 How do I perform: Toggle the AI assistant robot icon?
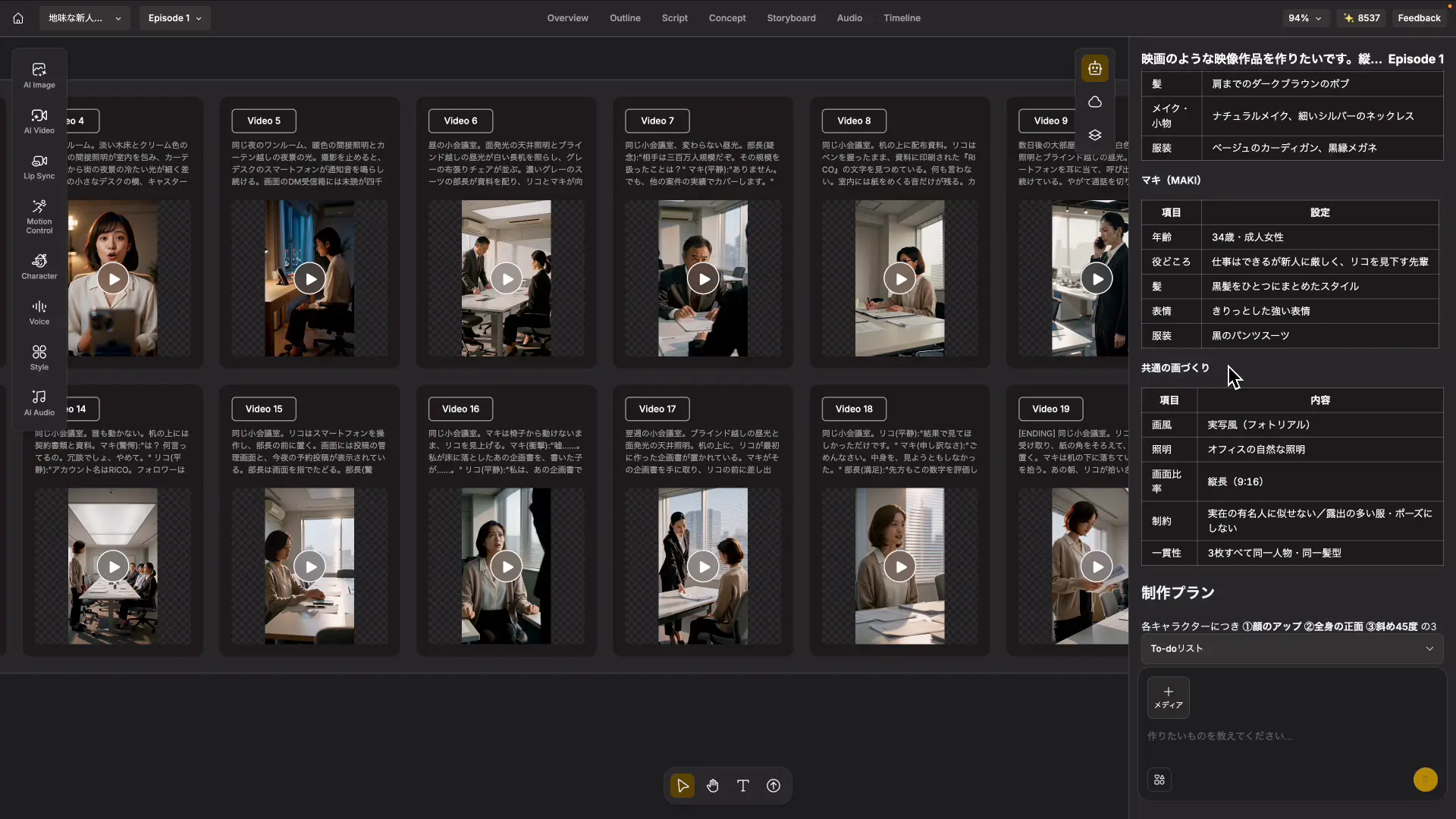click(1095, 68)
